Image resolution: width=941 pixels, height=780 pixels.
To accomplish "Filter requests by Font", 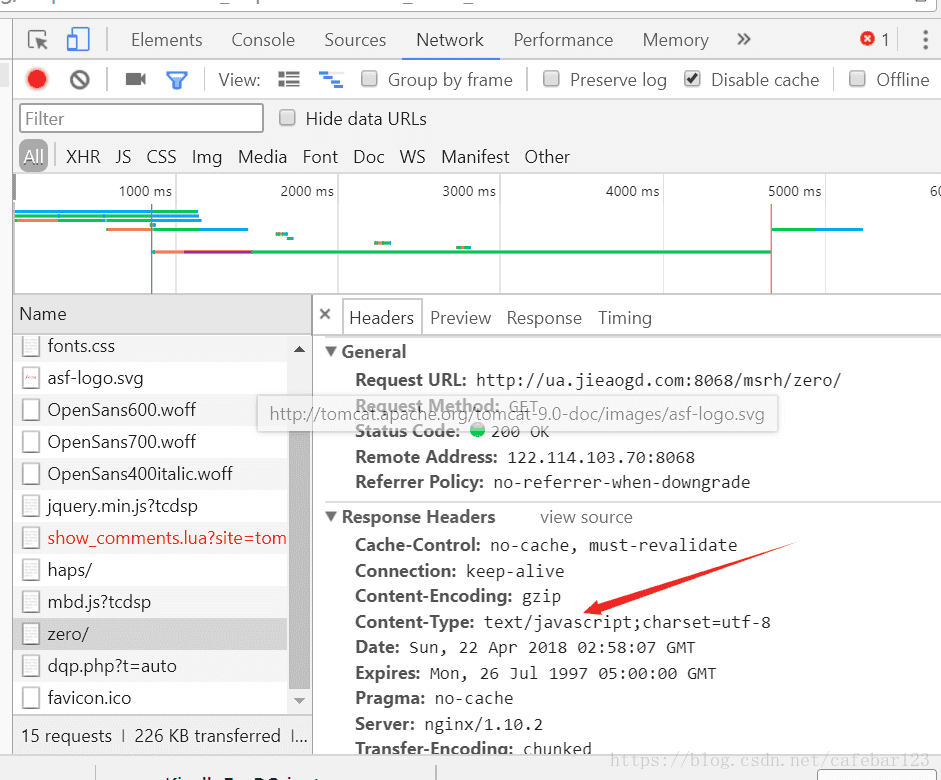I will point(320,157).
